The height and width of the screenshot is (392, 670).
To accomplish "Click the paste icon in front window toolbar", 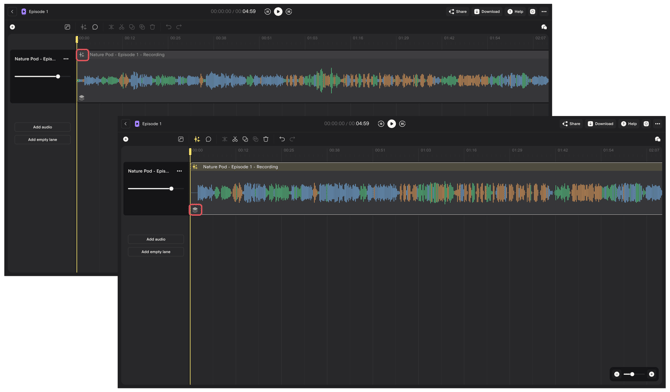I will point(256,139).
